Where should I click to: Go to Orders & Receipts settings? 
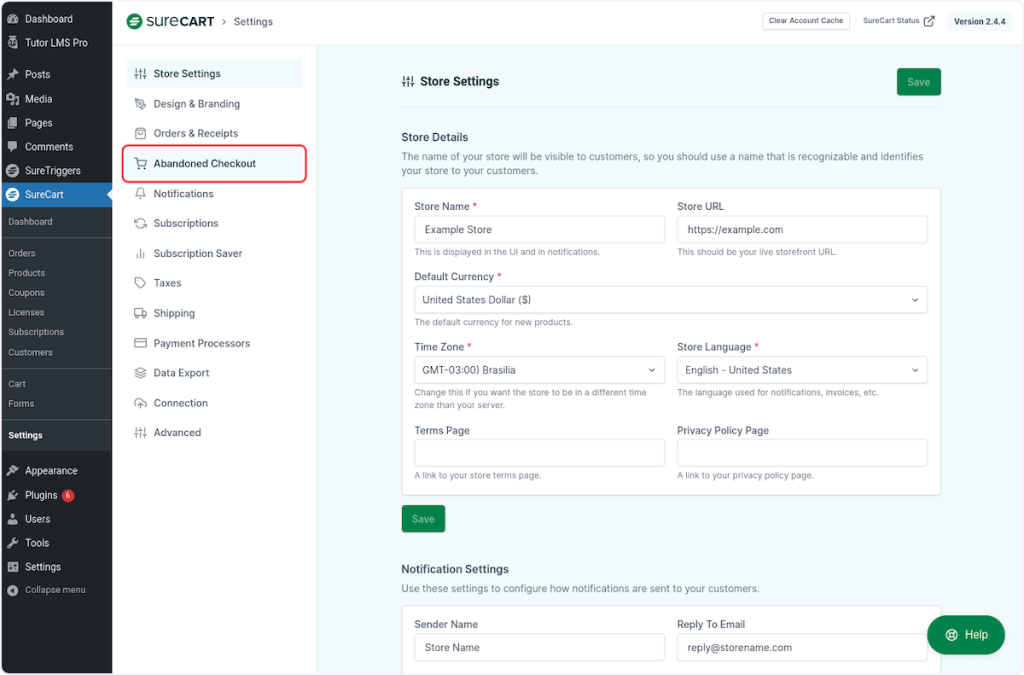click(x=195, y=134)
